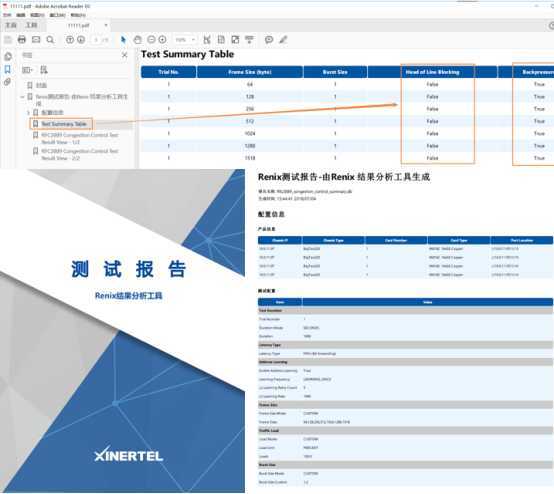Go to previous page arrow
The height and width of the screenshot is (494, 554).
[70, 40]
